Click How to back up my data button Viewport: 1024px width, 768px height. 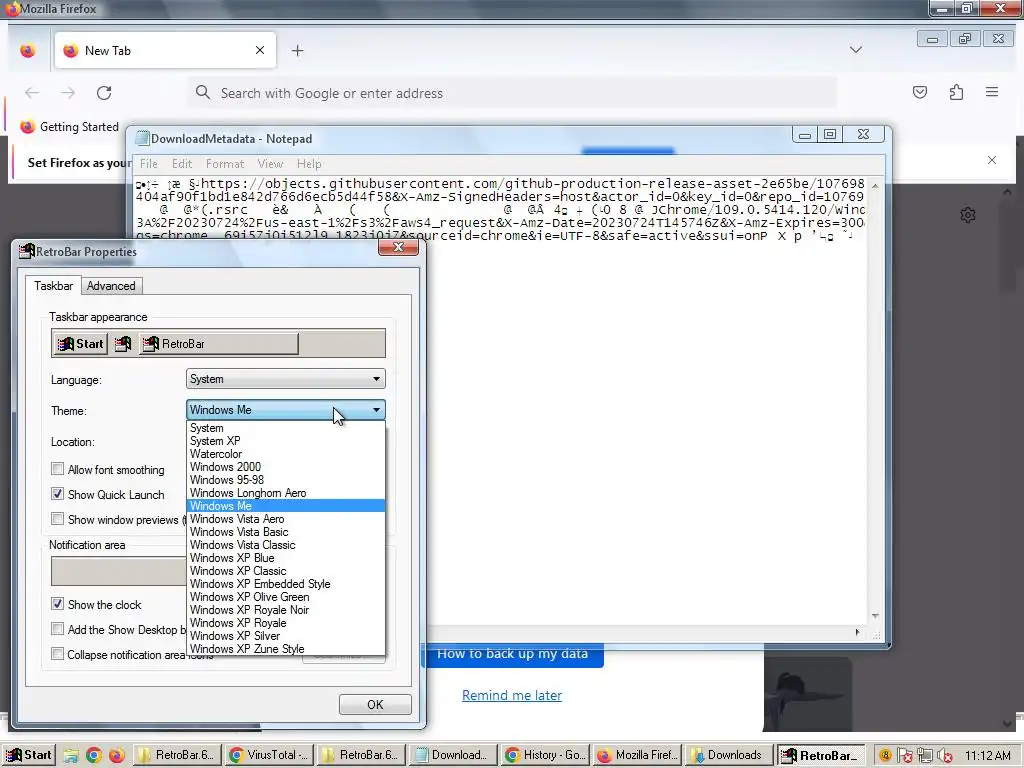(x=513, y=654)
